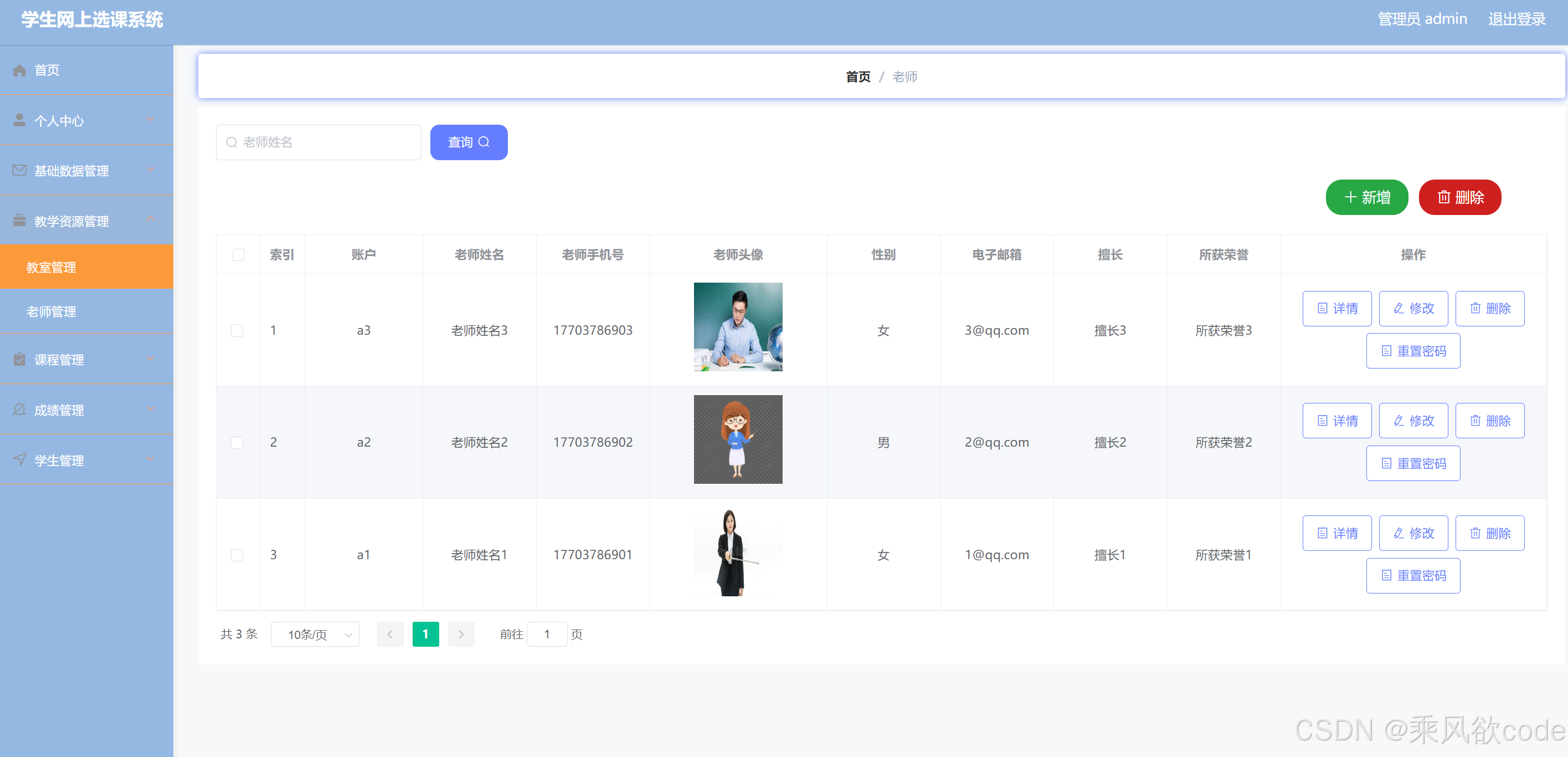Viewport: 1568px width, 757px height.
Task: Click the clipboard icon for 课程管理
Action: pyautogui.click(x=19, y=359)
